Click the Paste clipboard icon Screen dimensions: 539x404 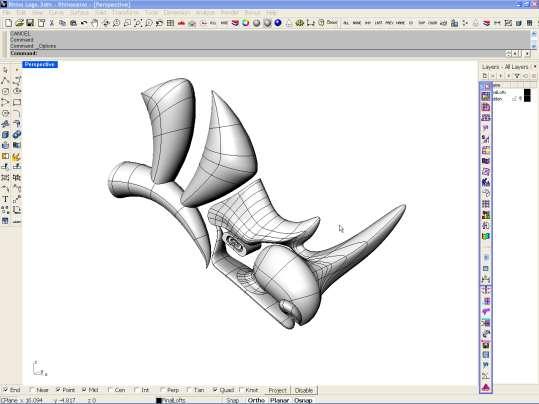point(73,23)
